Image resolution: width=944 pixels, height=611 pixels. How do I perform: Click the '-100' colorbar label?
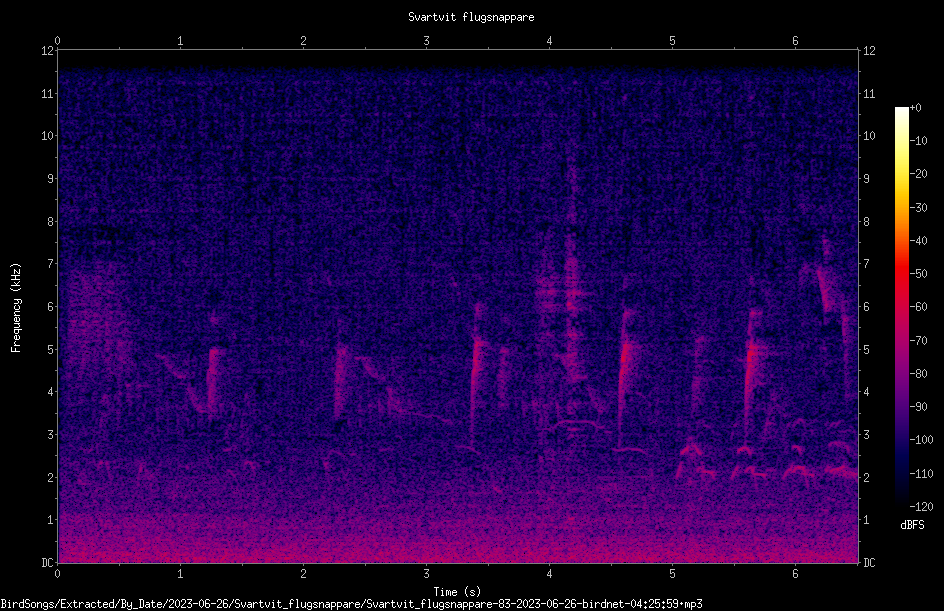[921, 440]
